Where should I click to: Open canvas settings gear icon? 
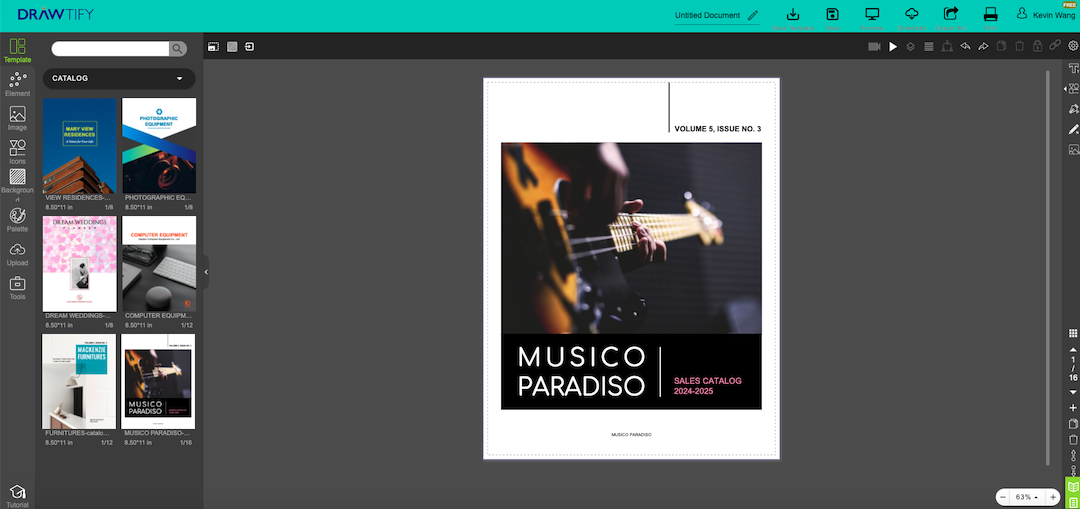pos(1072,47)
